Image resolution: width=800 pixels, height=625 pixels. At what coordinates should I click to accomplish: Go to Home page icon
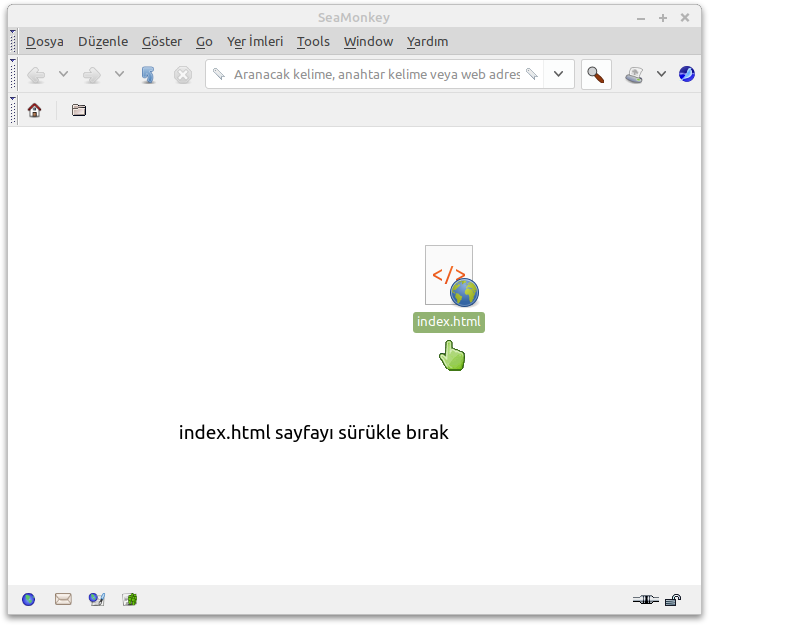coord(34,110)
